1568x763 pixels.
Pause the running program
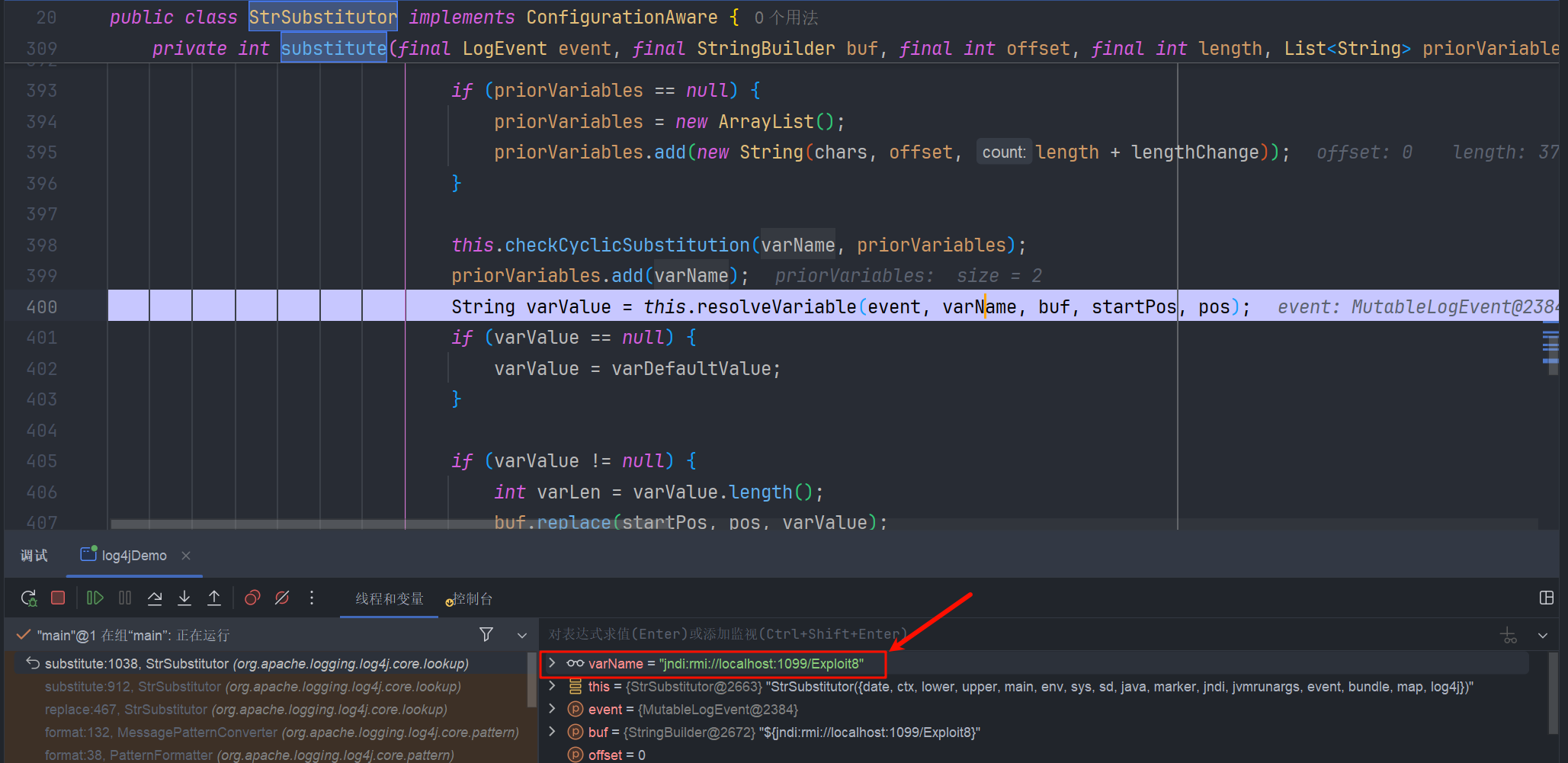[x=125, y=598]
